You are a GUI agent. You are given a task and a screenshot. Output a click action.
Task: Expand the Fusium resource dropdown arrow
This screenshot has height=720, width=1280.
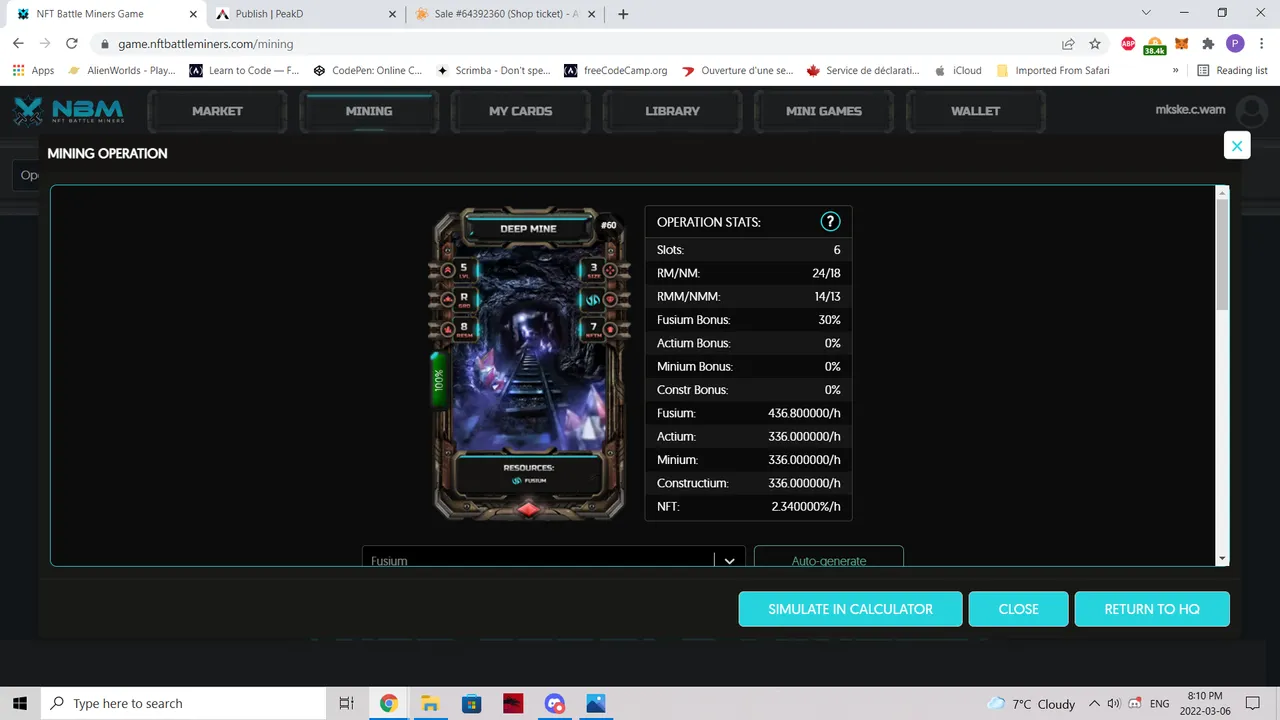pyautogui.click(x=730, y=560)
